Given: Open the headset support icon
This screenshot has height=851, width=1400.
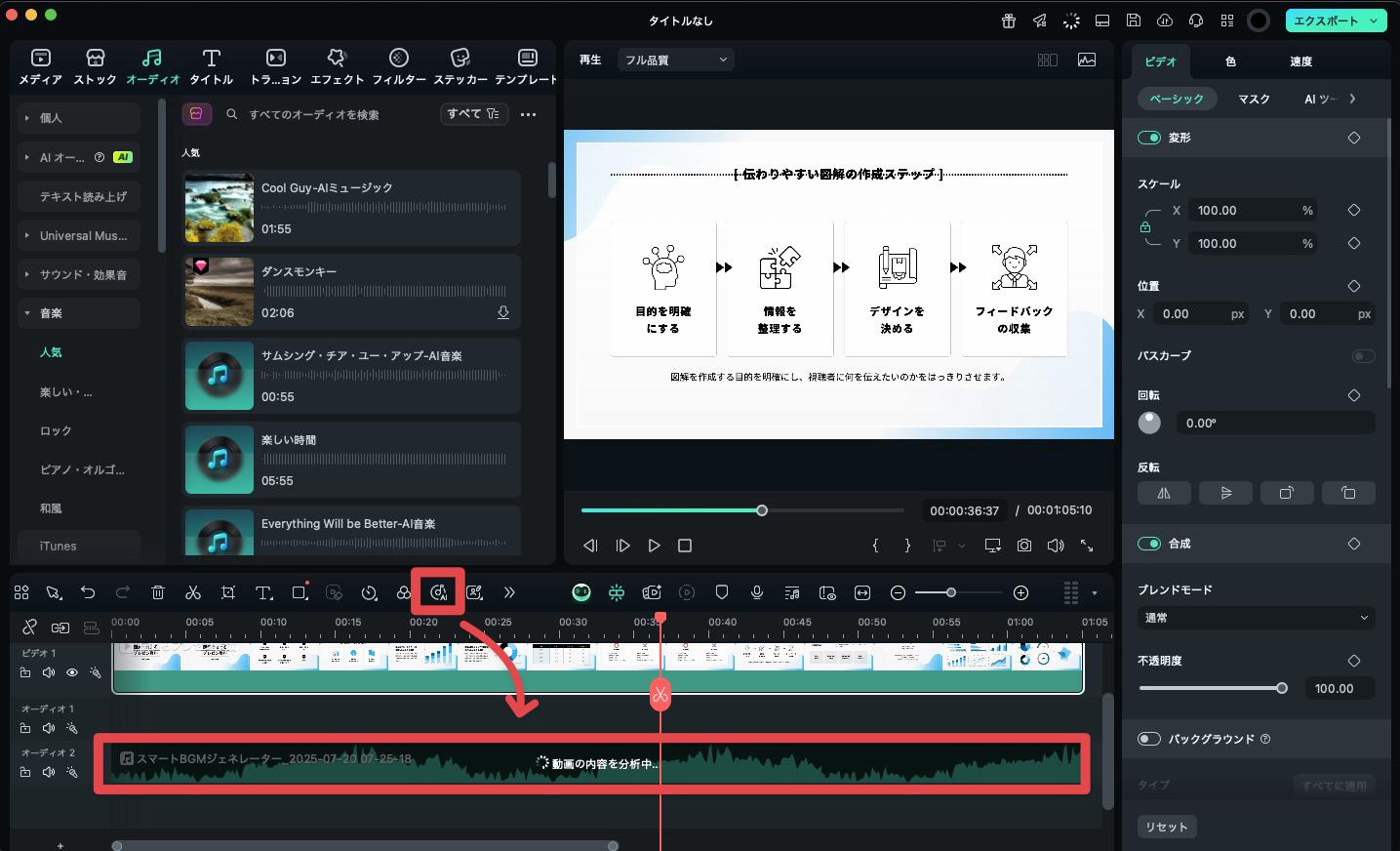Looking at the screenshot, I should [1195, 20].
